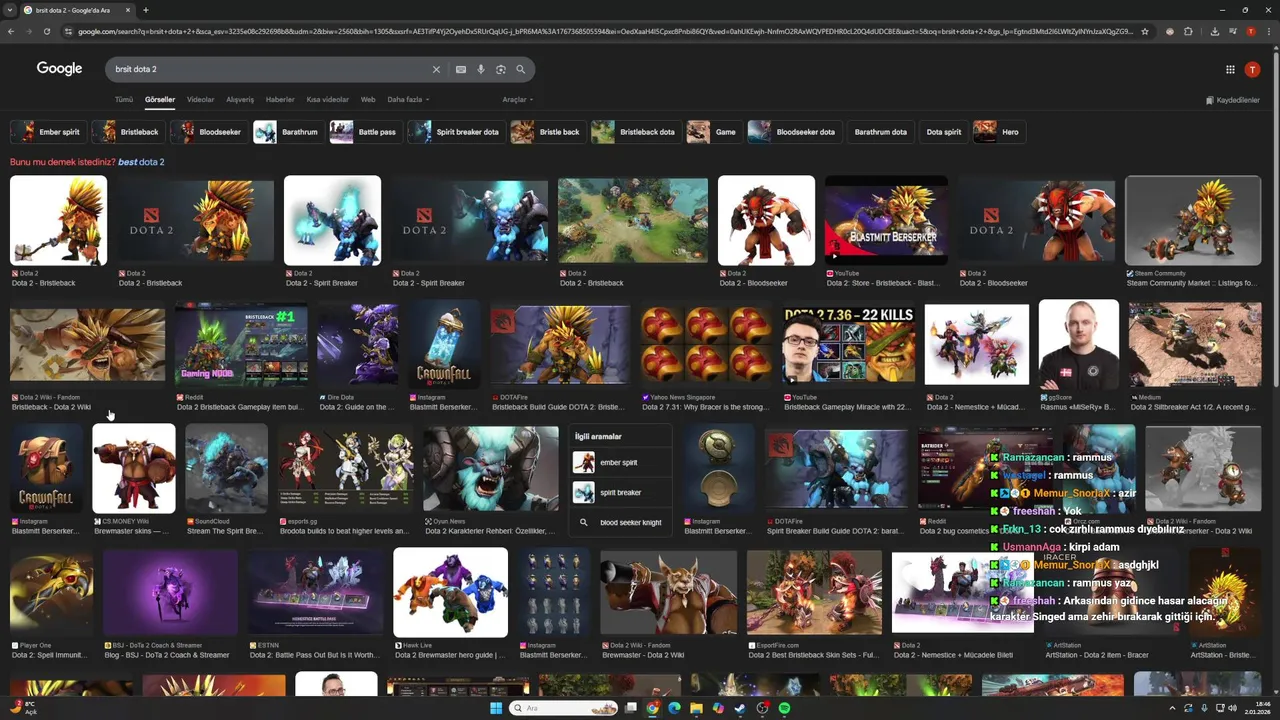Expand Daha fazla search menu
Viewport: 1280px width, 720px height.
coord(408,100)
